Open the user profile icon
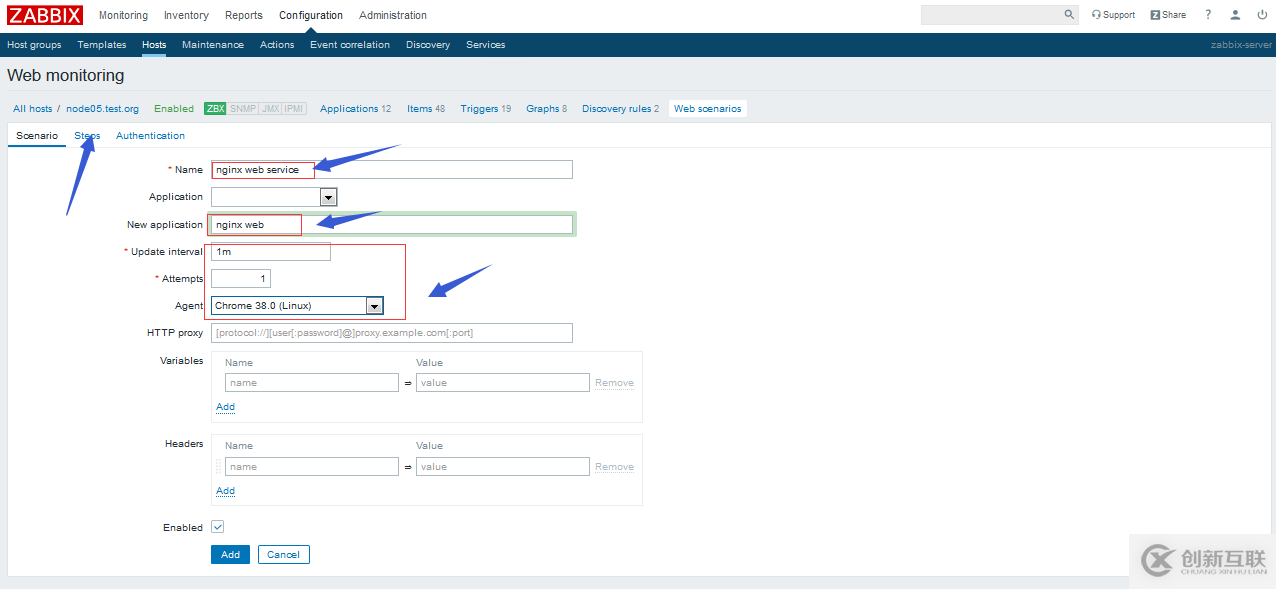 (1236, 15)
